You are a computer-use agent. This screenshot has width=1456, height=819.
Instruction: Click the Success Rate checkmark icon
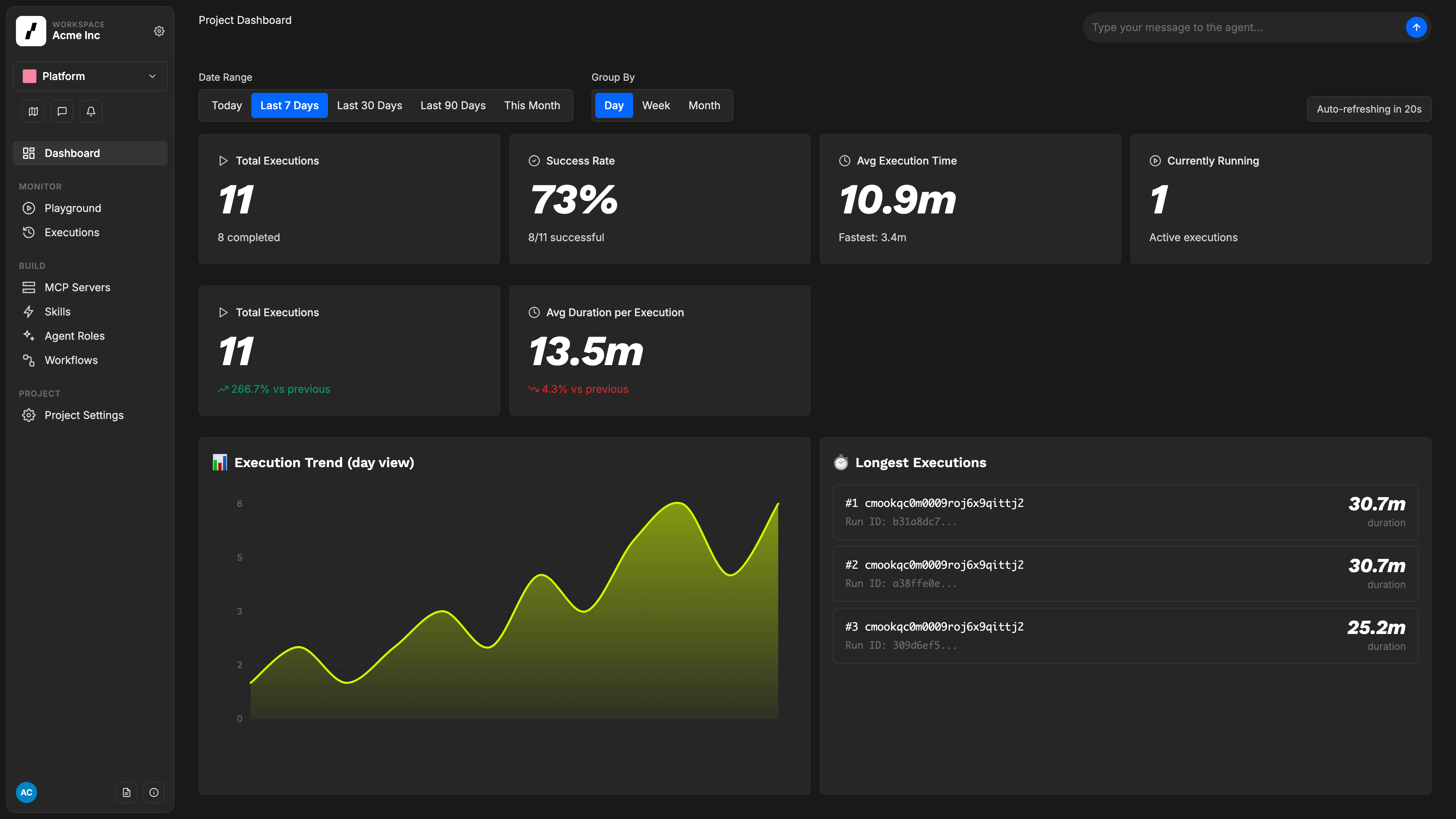pos(534,160)
